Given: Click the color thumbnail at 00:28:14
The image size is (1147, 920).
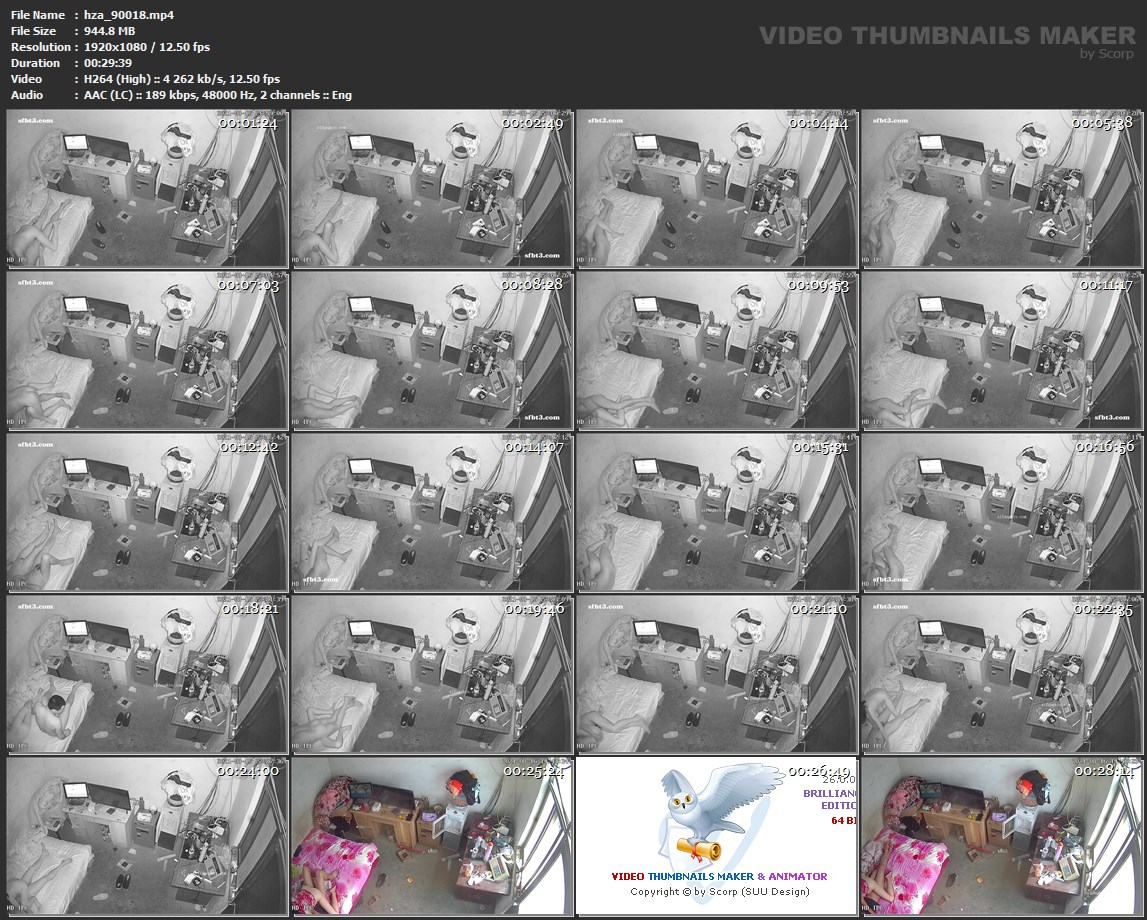Looking at the screenshot, I should click(x=1001, y=837).
